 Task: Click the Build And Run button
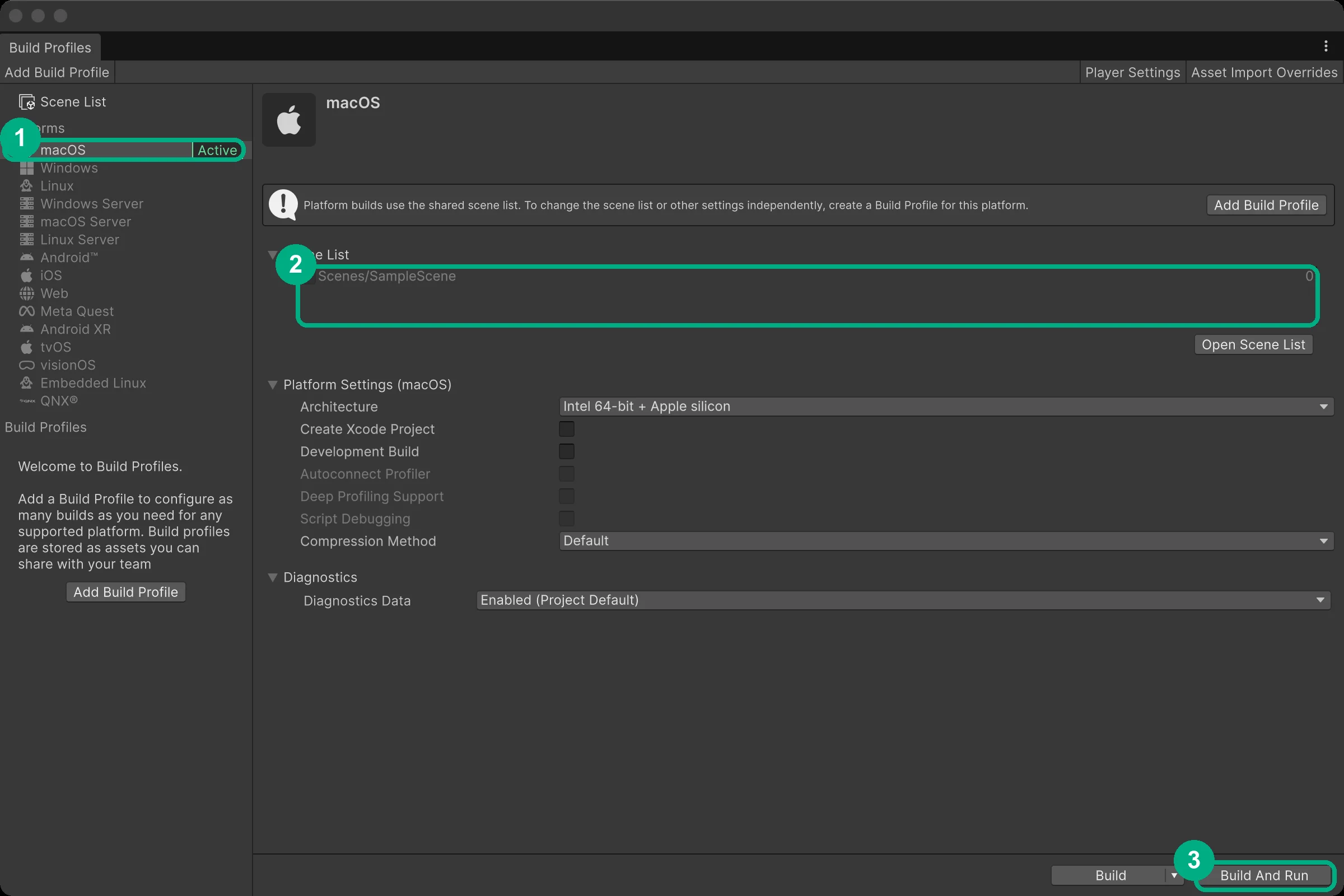(x=1264, y=875)
